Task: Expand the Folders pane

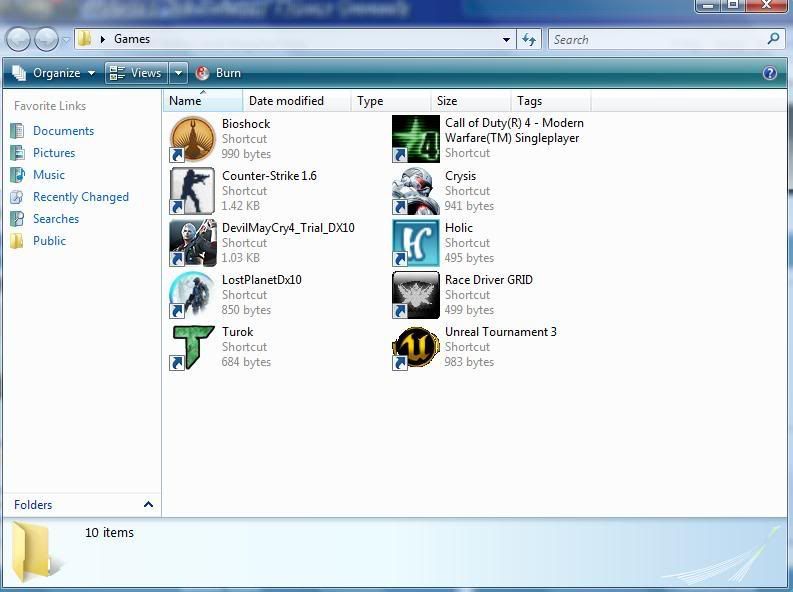Action: coord(148,505)
